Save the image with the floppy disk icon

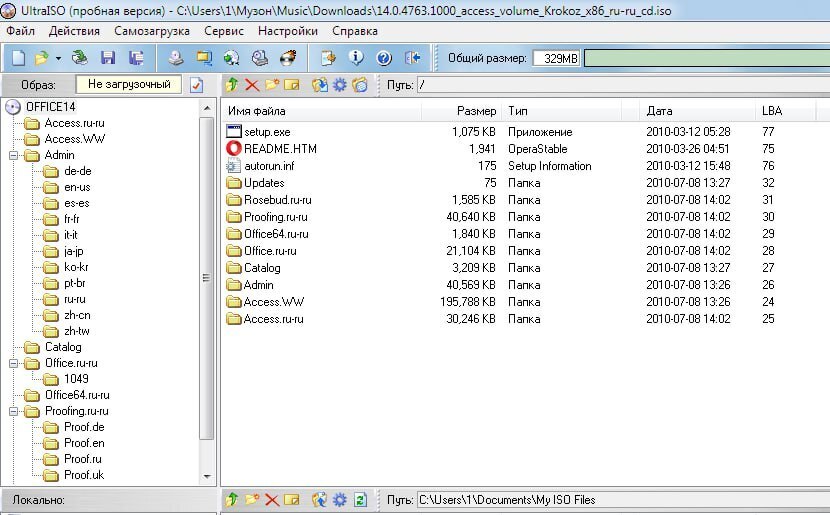(x=108, y=58)
